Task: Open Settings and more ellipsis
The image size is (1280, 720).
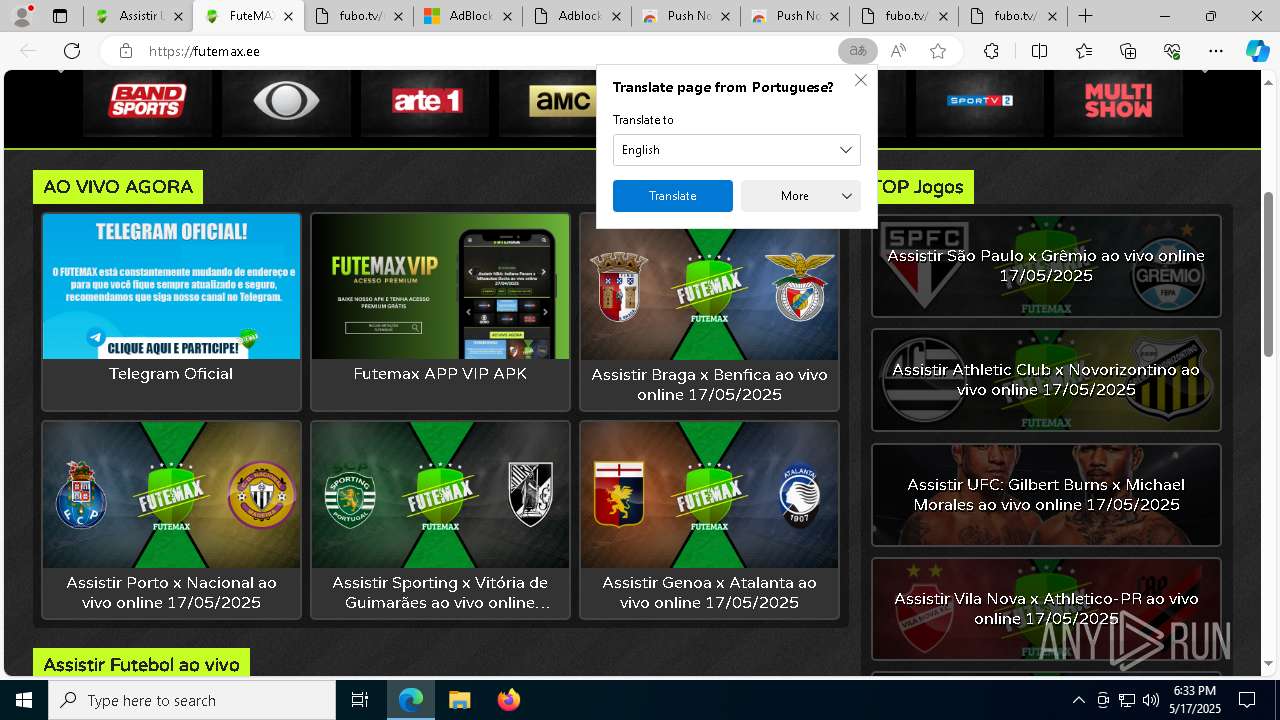Action: pyautogui.click(x=1216, y=51)
